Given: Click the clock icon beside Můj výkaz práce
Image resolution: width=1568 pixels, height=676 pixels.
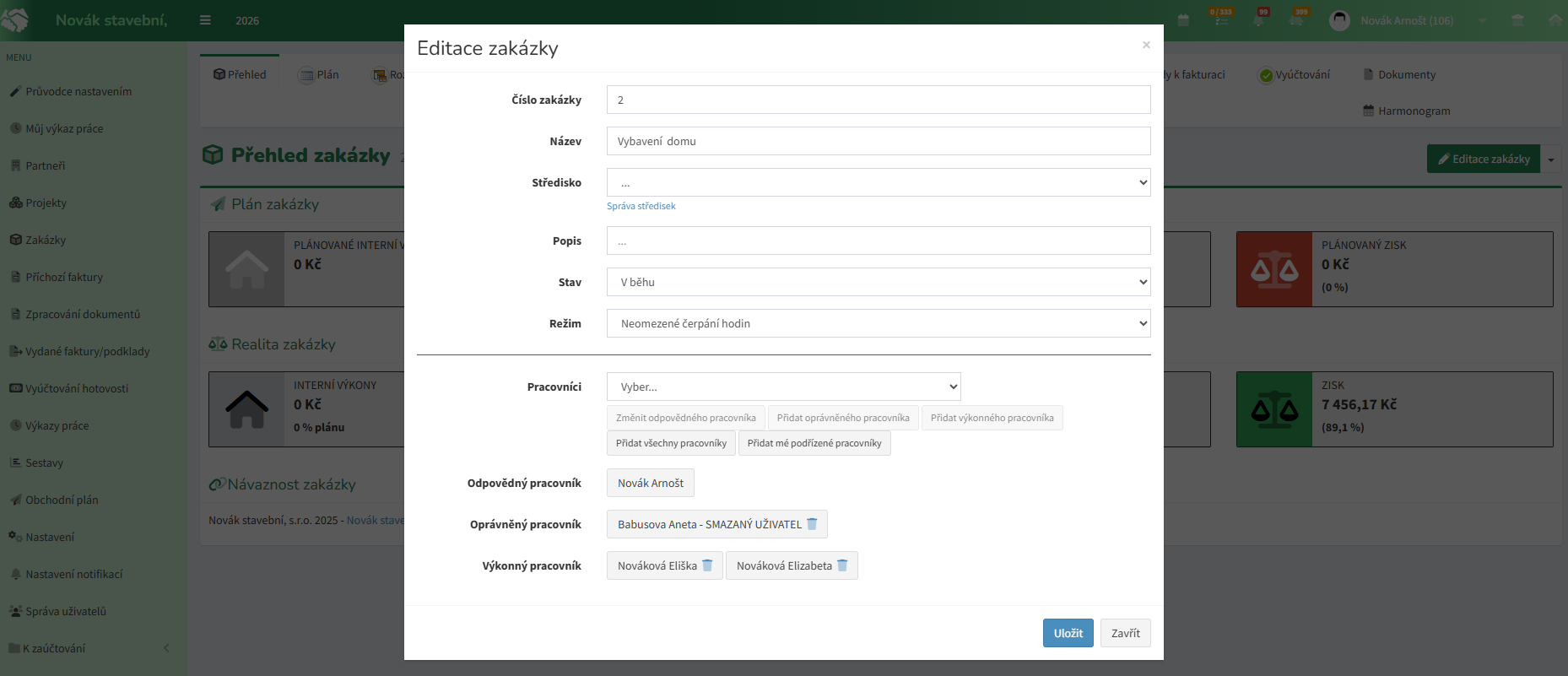Looking at the screenshot, I should [x=15, y=128].
